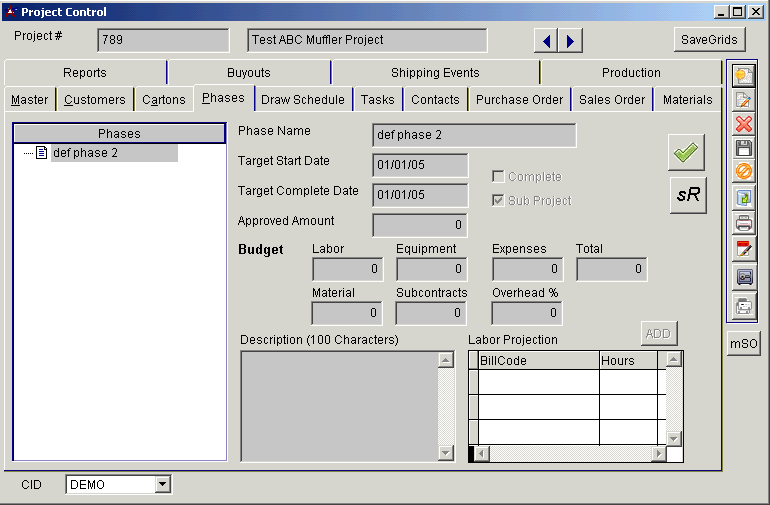770x505 pixels.
Task: Toggle the Sub Project checkbox
Action: (x=498, y=201)
